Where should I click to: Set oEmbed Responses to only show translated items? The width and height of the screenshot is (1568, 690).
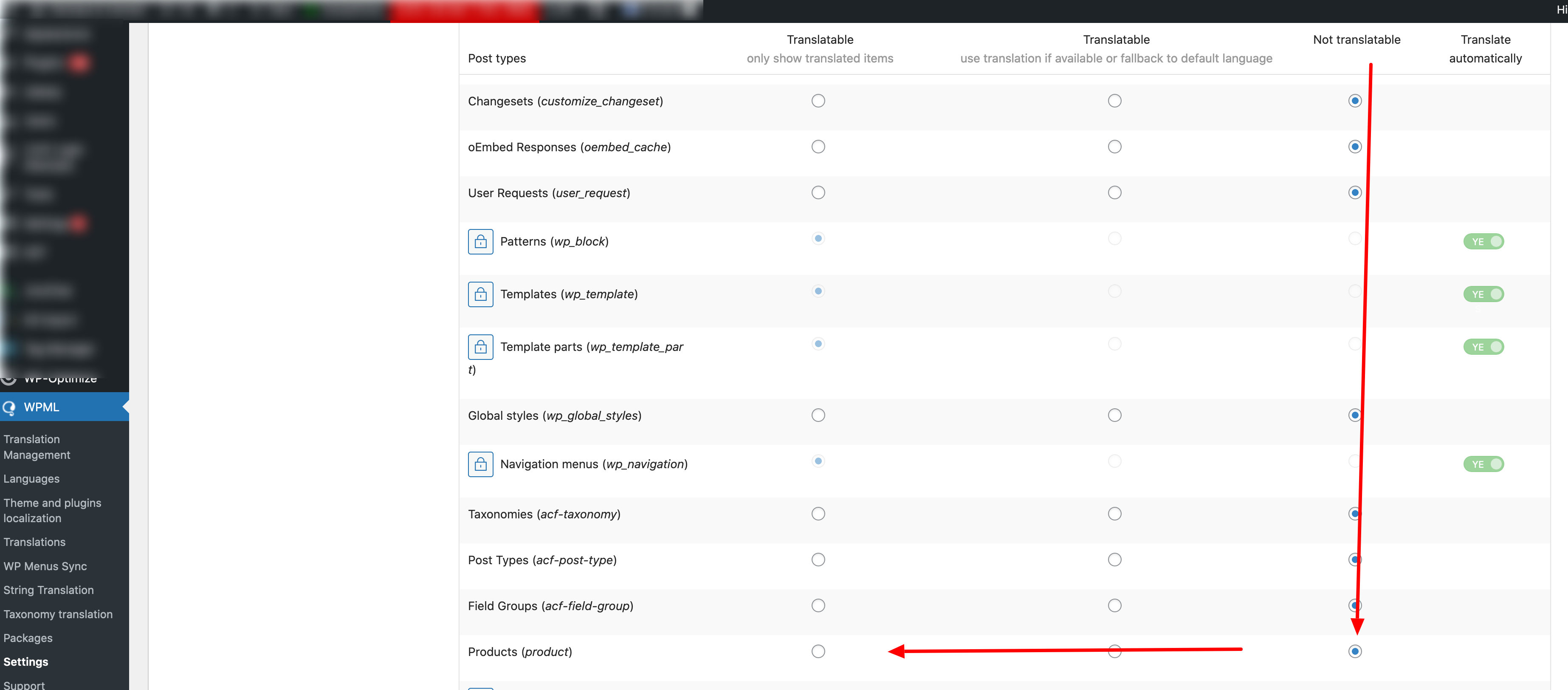point(818,147)
